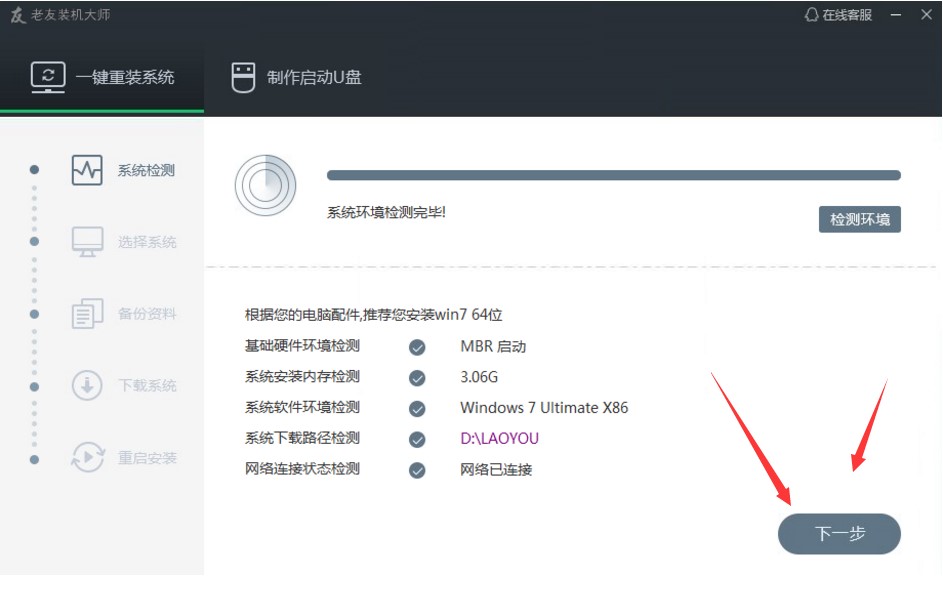Open the 一键重装系统 tab
This screenshot has height=595, width=943.
pos(102,78)
